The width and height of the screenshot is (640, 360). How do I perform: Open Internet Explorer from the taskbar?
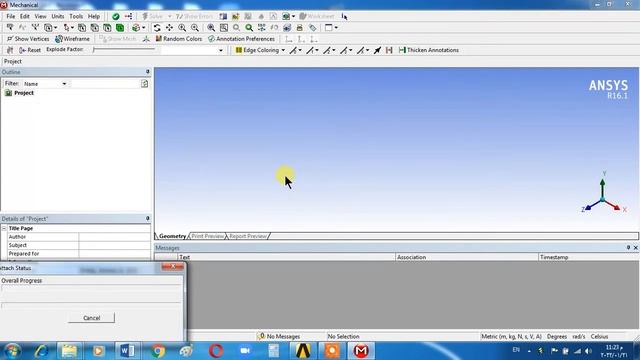(41, 351)
